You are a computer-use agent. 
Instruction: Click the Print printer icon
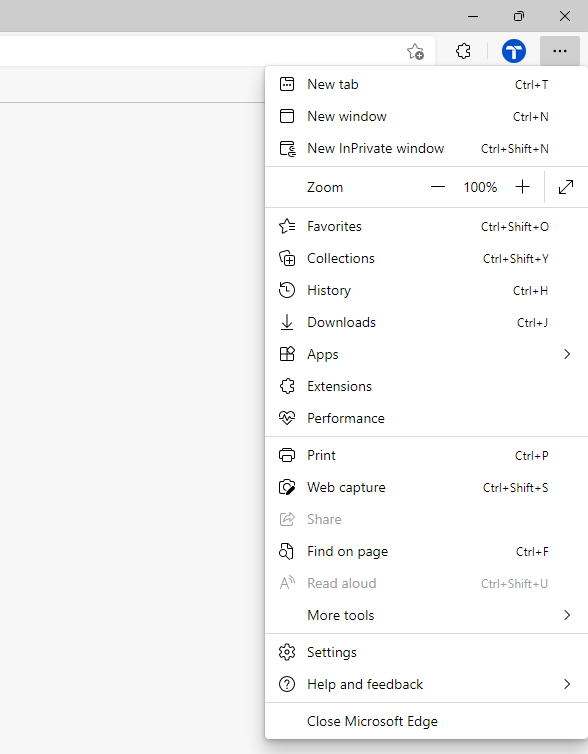[287, 455]
